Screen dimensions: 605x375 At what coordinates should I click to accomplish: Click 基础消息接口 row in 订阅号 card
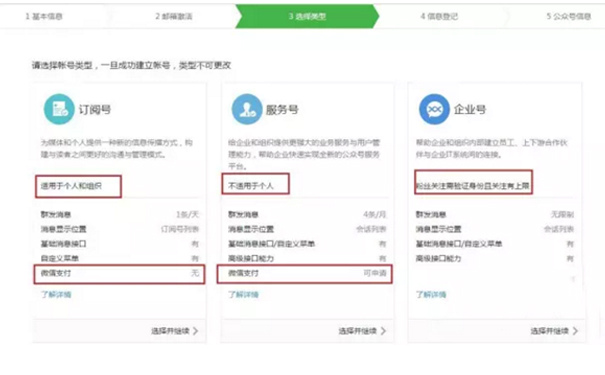click(x=120, y=244)
